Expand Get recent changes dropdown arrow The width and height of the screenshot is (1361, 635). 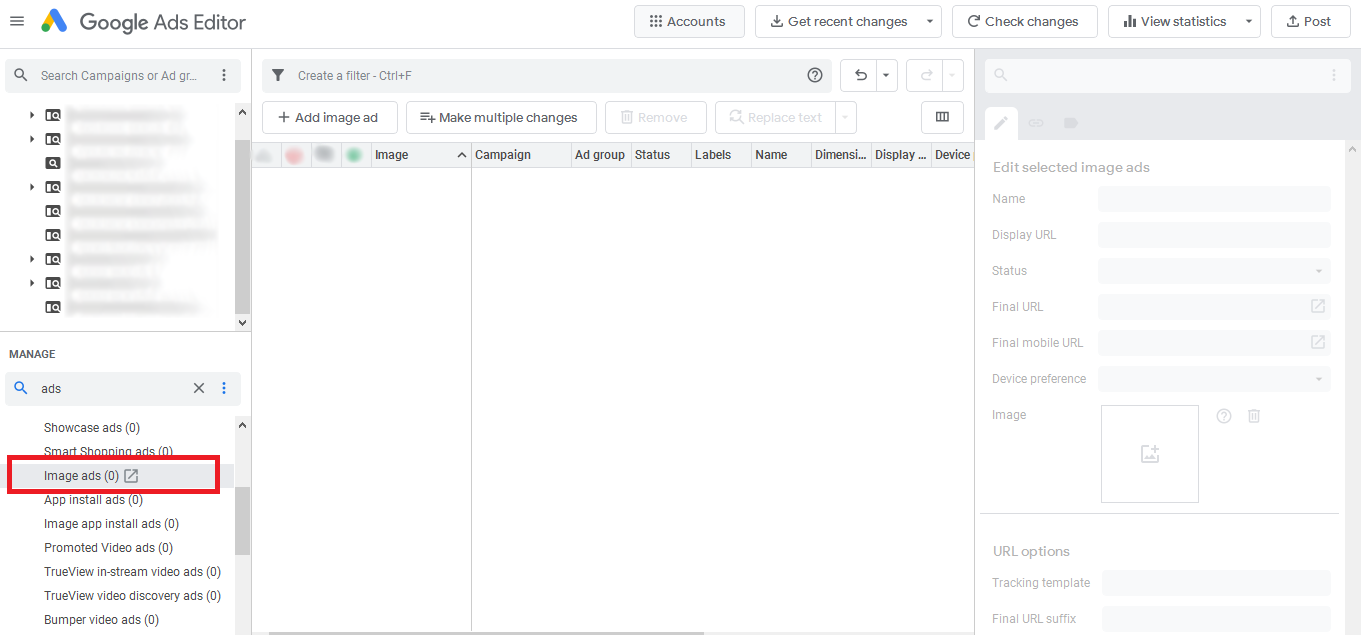pos(931,21)
